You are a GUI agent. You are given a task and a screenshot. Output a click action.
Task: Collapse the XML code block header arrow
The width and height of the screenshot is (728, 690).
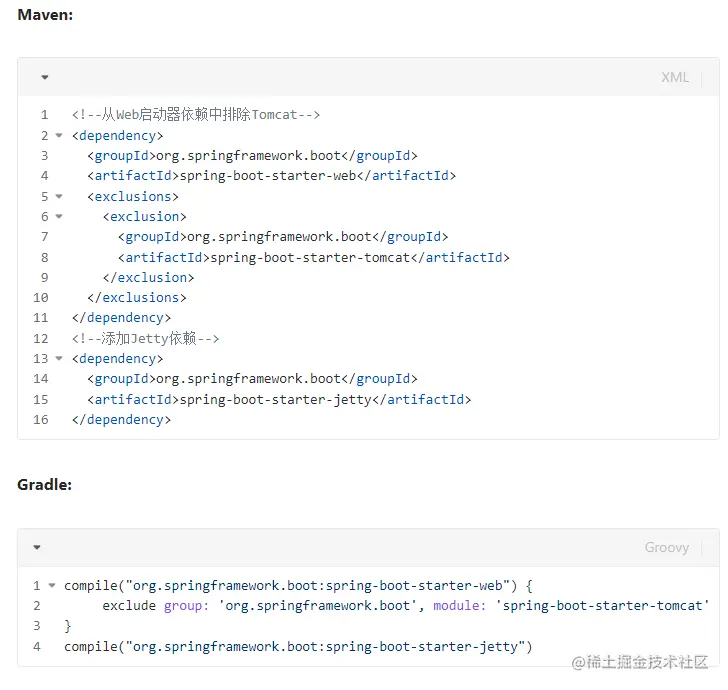click(x=45, y=77)
